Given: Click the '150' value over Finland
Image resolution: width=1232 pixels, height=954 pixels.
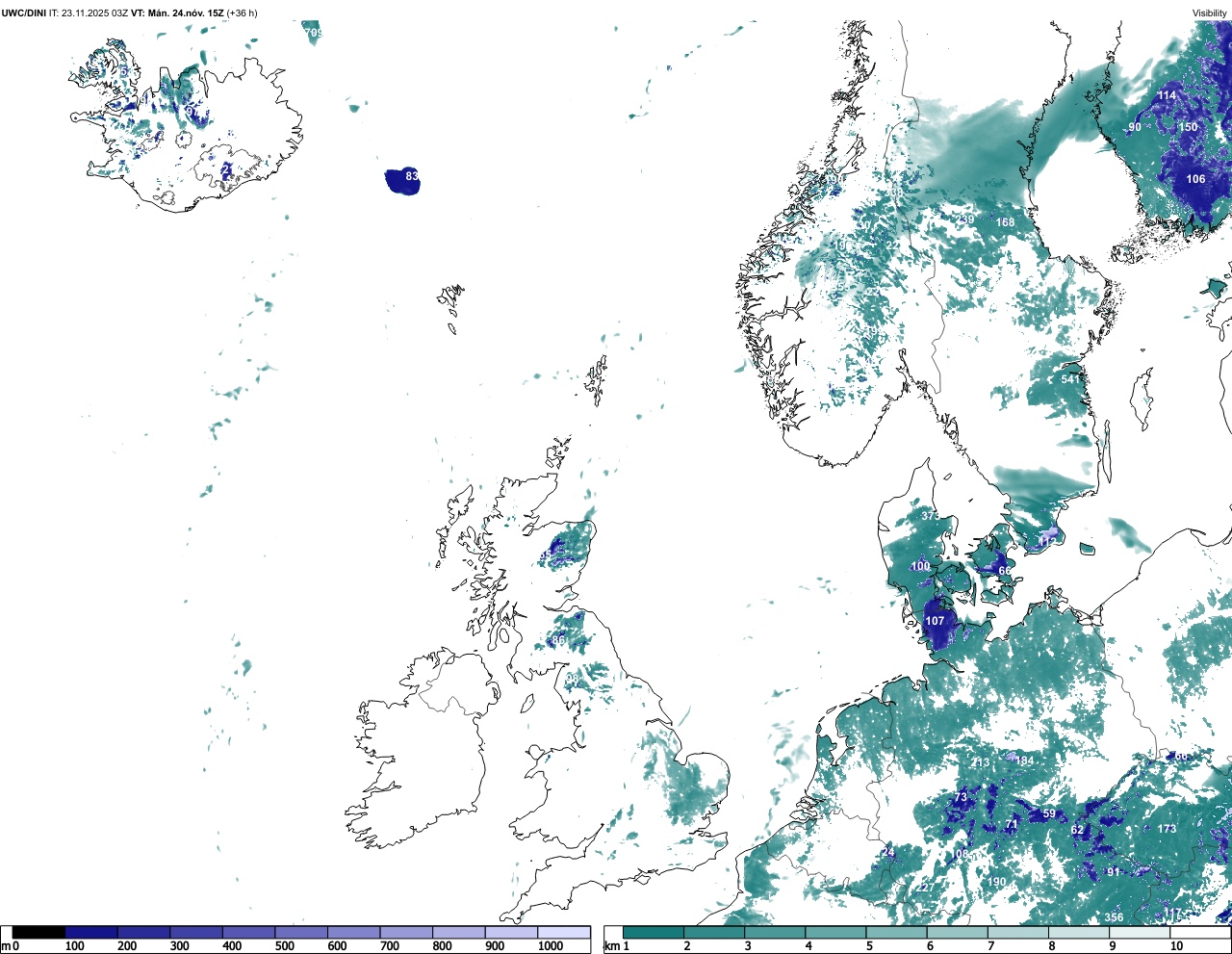Looking at the screenshot, I should click(x=1189, y=127).
